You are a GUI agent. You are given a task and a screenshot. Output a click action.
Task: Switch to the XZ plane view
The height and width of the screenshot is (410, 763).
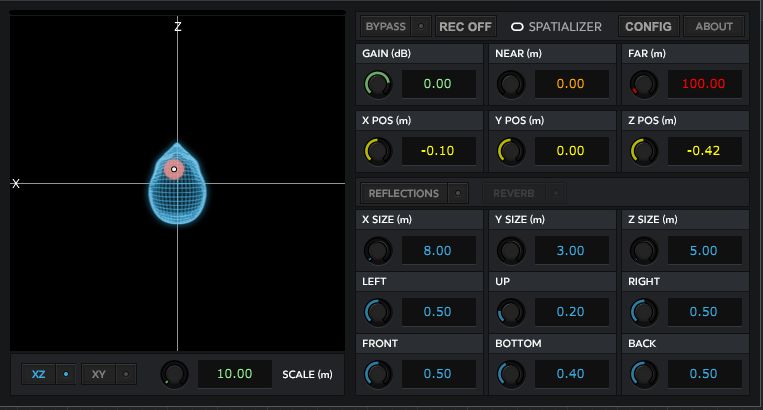pos(38,374)
